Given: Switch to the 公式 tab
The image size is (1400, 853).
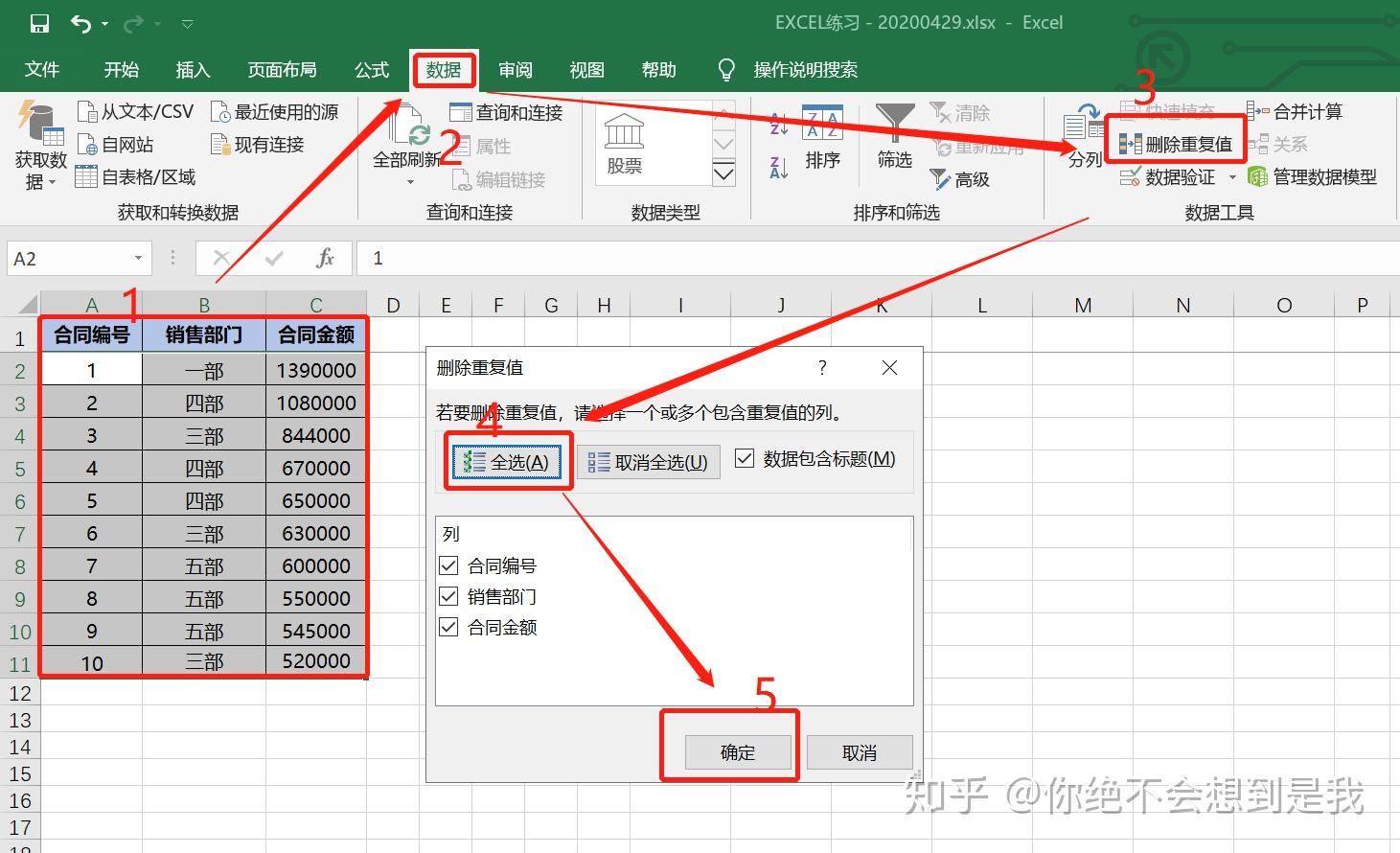Looking at the screenshot, I should [372, 69].
